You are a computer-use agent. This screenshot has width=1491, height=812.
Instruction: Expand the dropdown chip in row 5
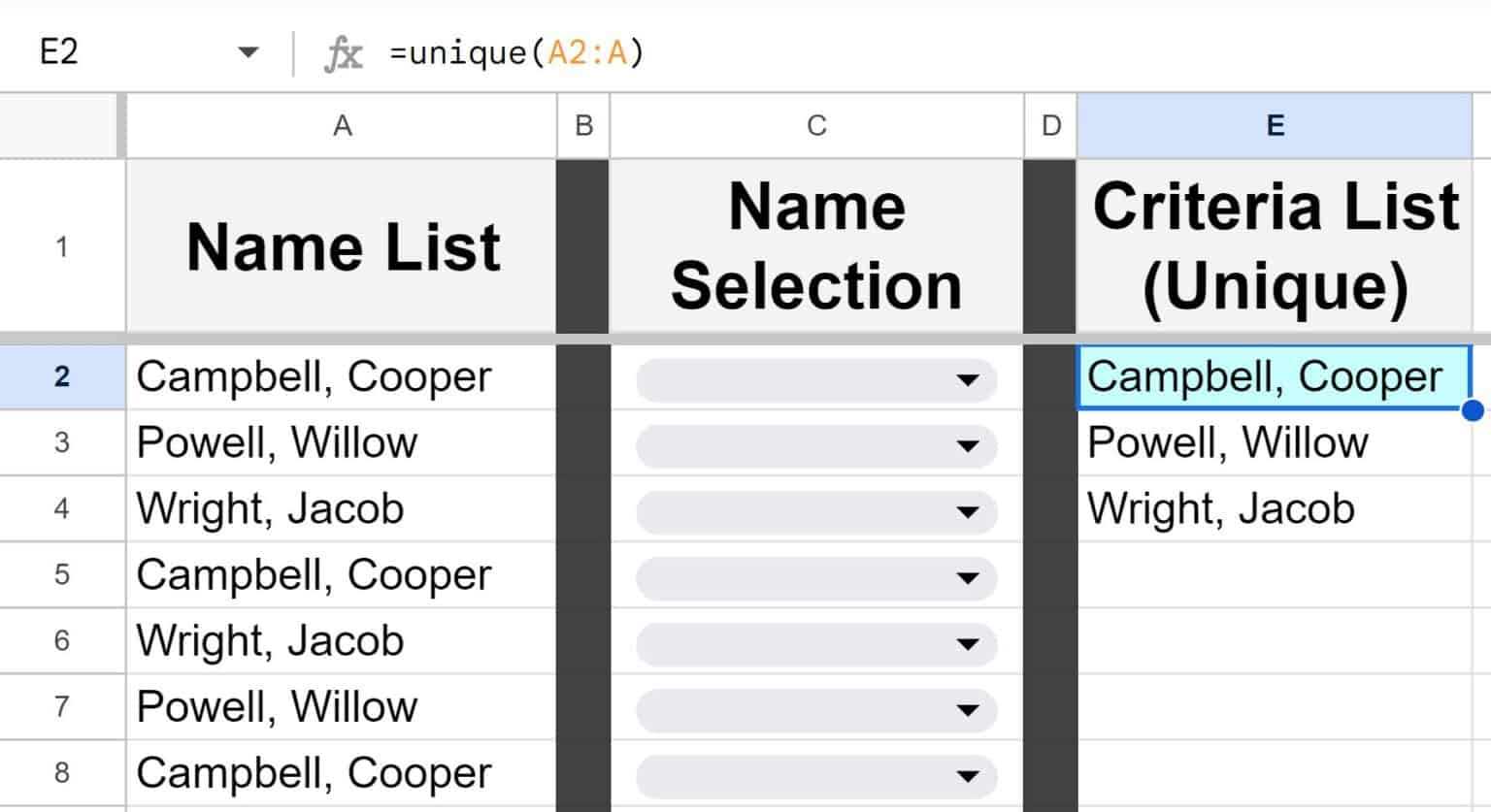click(x=966, y=577)
